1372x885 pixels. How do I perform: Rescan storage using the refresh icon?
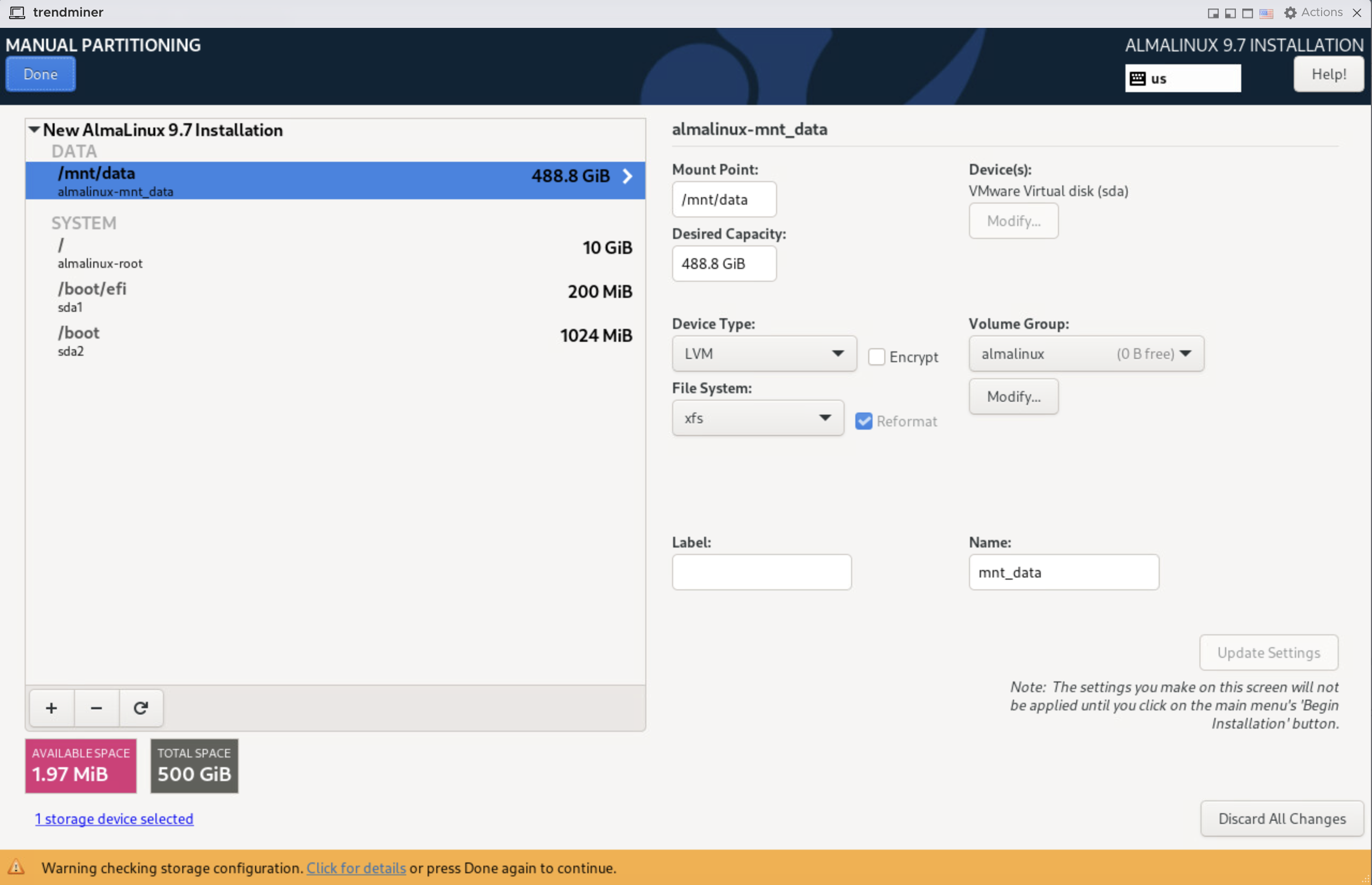(141, 708)
